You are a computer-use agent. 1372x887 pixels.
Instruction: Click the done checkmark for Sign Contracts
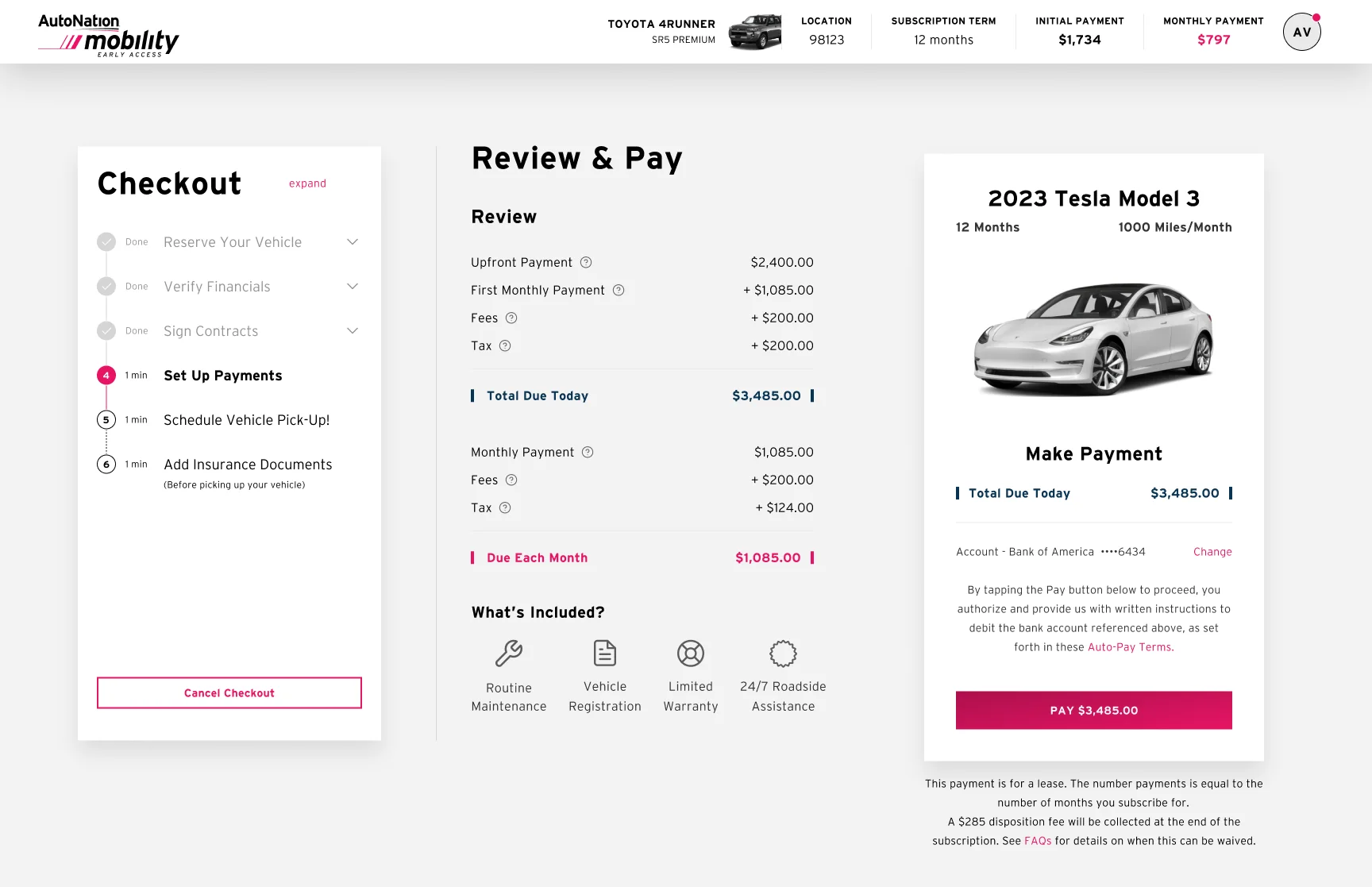tap(106, 331)
